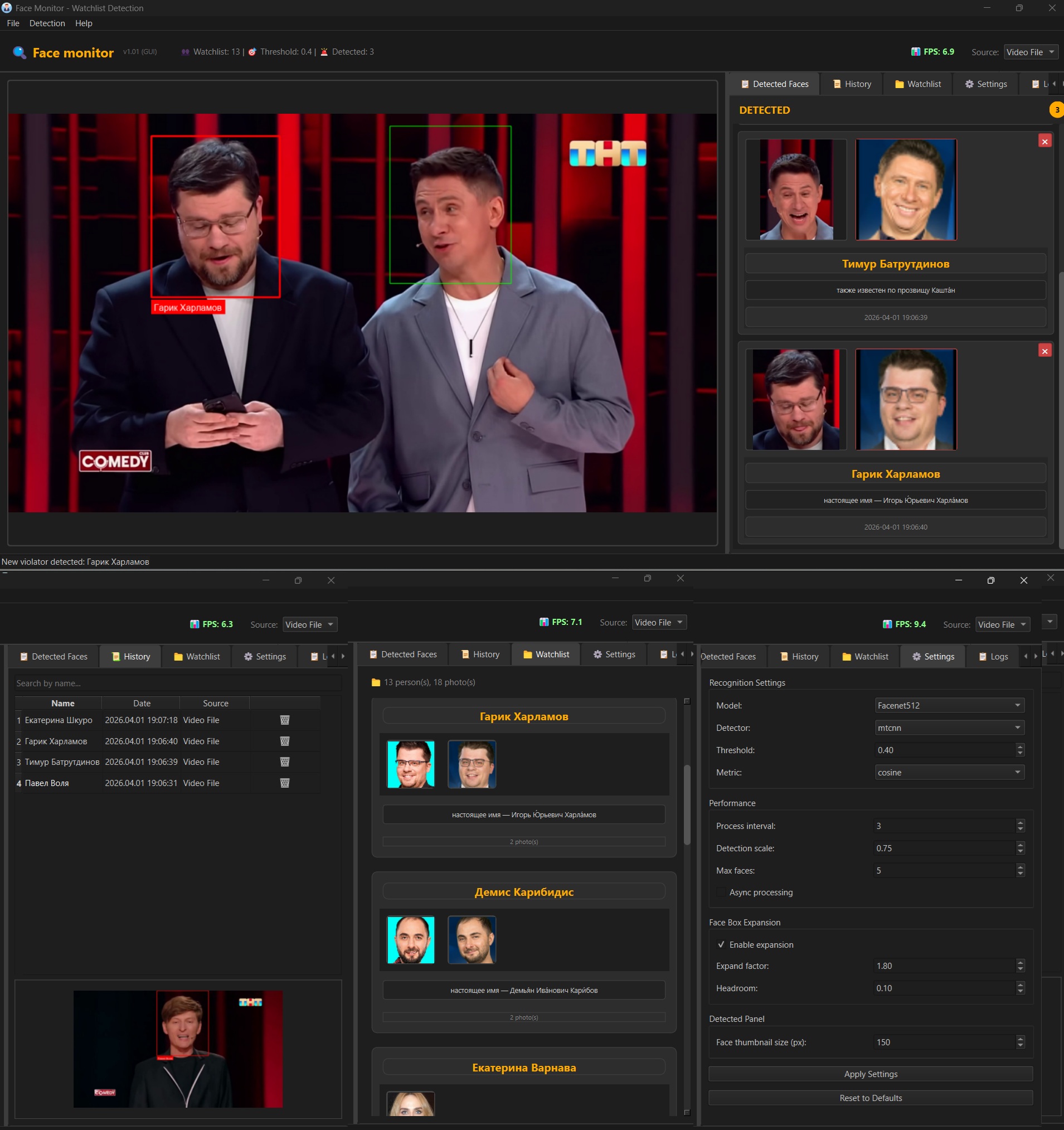Delete the Павел Воля history entry
The width and height of the screenshot is (1064, 1130).
coord(285,783)
